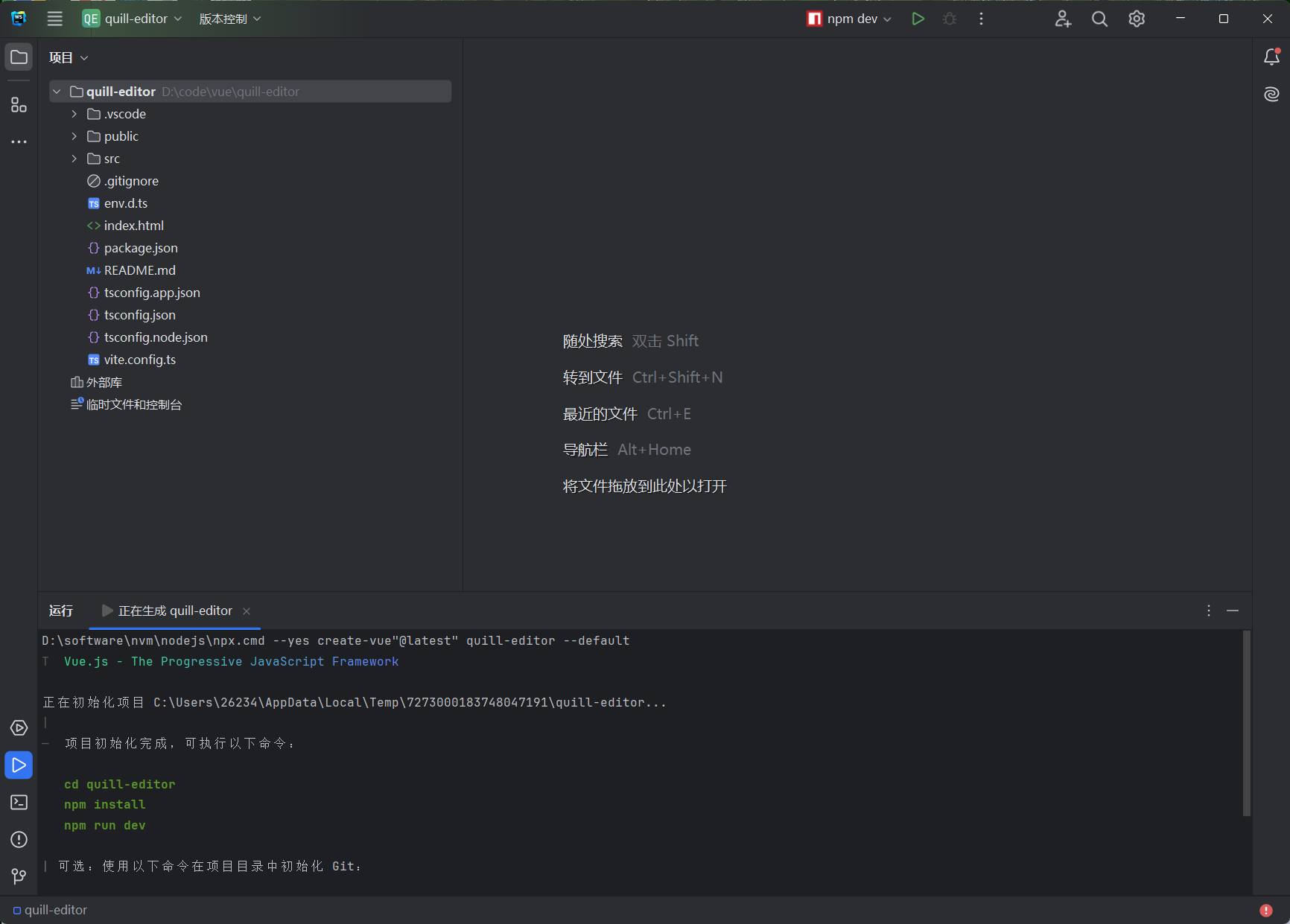Select README.md in project tree
This screenshot has width=1290, height=924.
[x=131, y=270]
